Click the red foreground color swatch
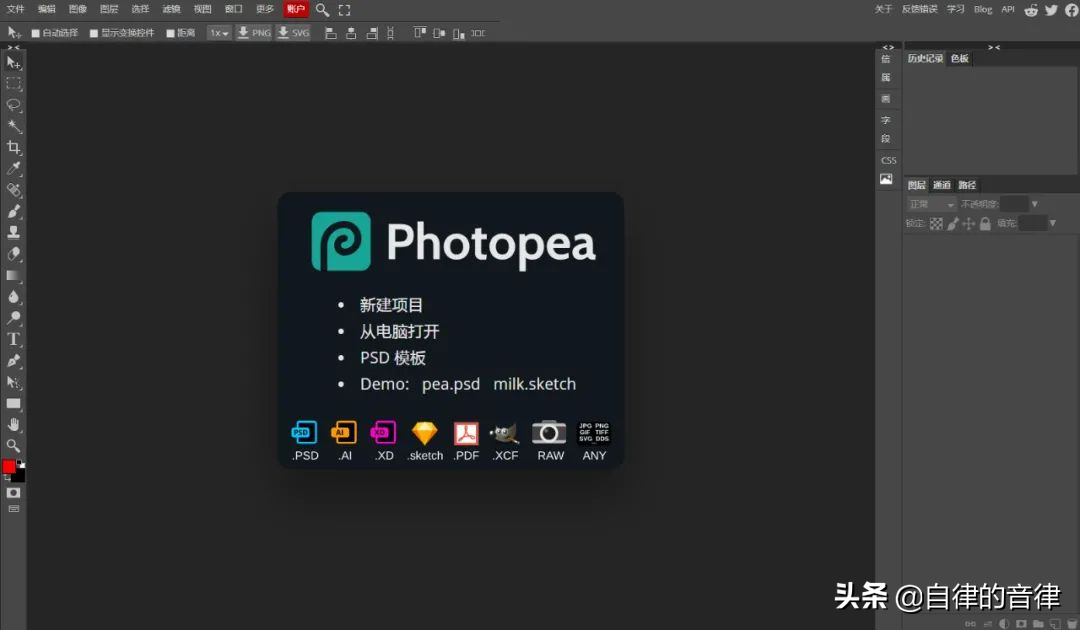 point(9,467)
